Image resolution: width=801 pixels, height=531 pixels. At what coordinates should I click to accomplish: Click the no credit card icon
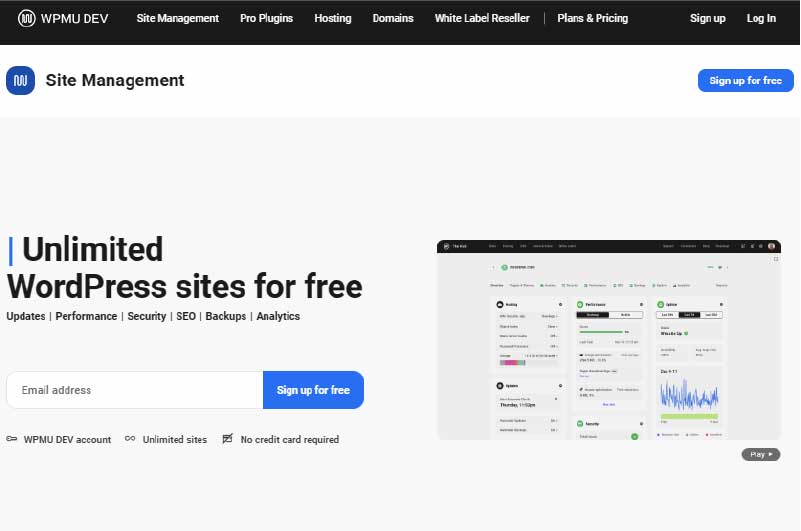(x=228, y=438)
